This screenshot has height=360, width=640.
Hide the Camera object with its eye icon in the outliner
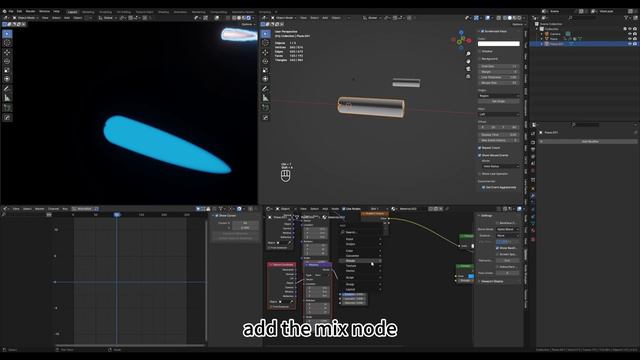point(629,34)
